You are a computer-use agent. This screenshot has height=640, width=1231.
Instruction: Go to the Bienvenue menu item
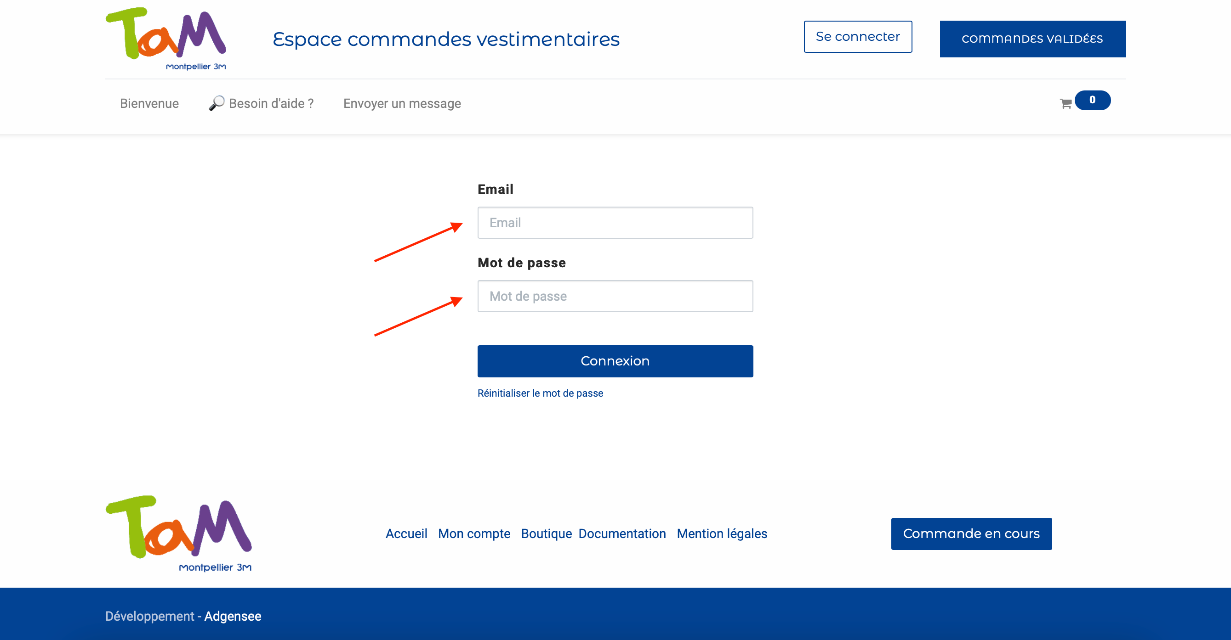149,104
